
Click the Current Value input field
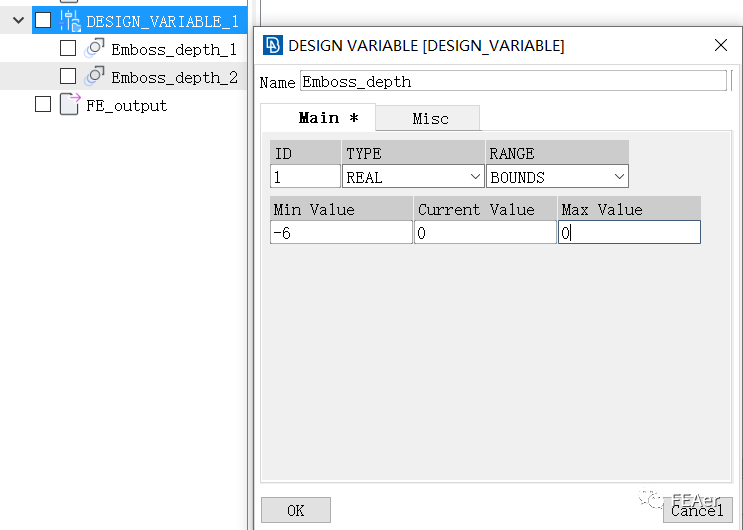485,232
